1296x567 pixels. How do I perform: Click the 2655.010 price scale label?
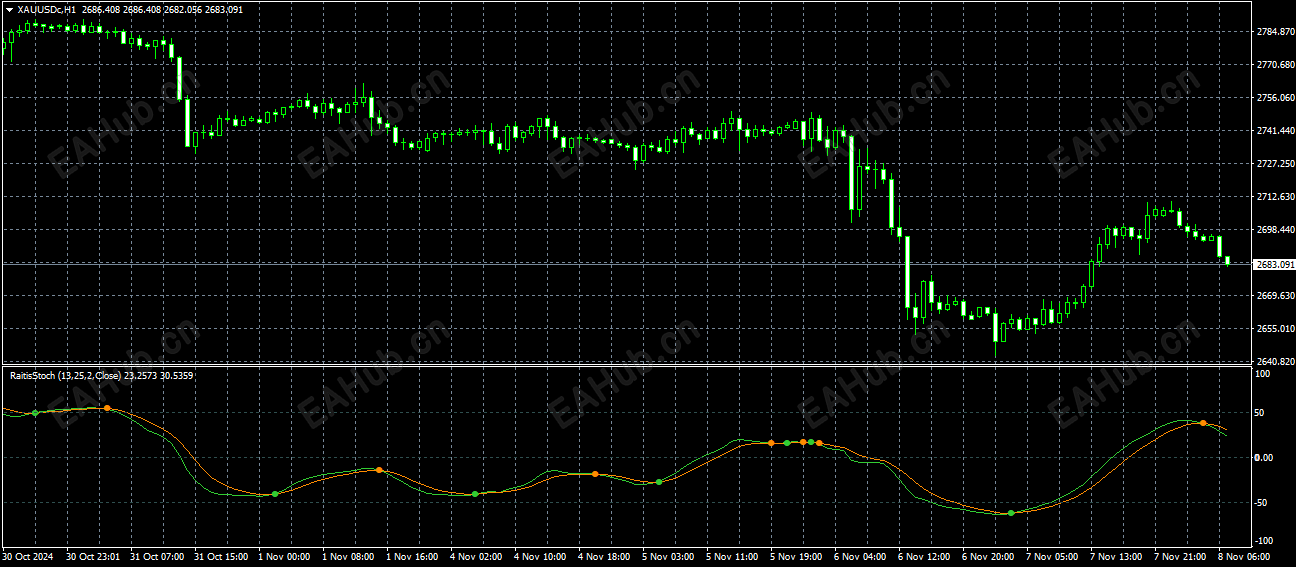coord(1274,329)
